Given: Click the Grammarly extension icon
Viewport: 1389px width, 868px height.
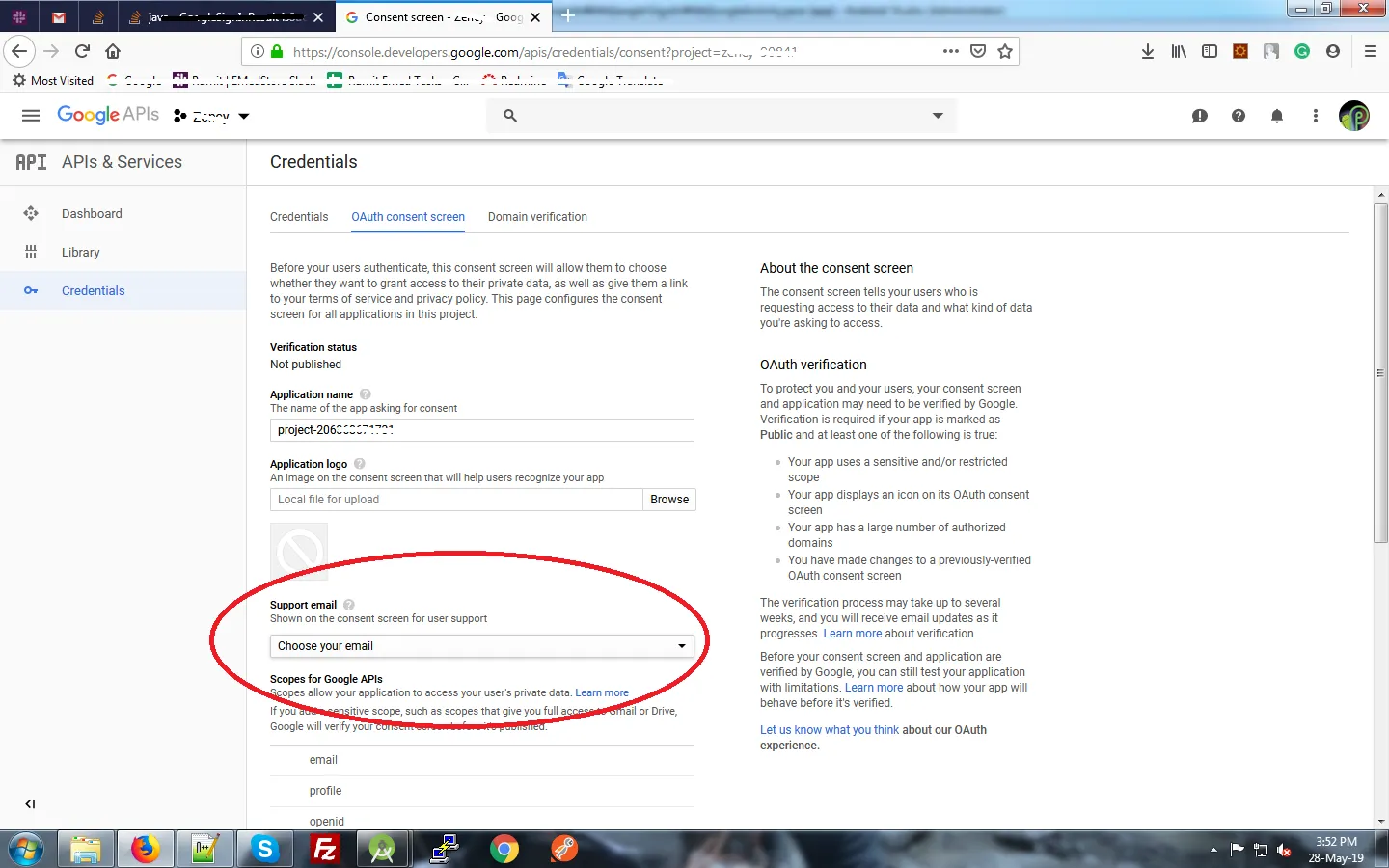Looking at the screenshot, I should tap(1302, 51).
